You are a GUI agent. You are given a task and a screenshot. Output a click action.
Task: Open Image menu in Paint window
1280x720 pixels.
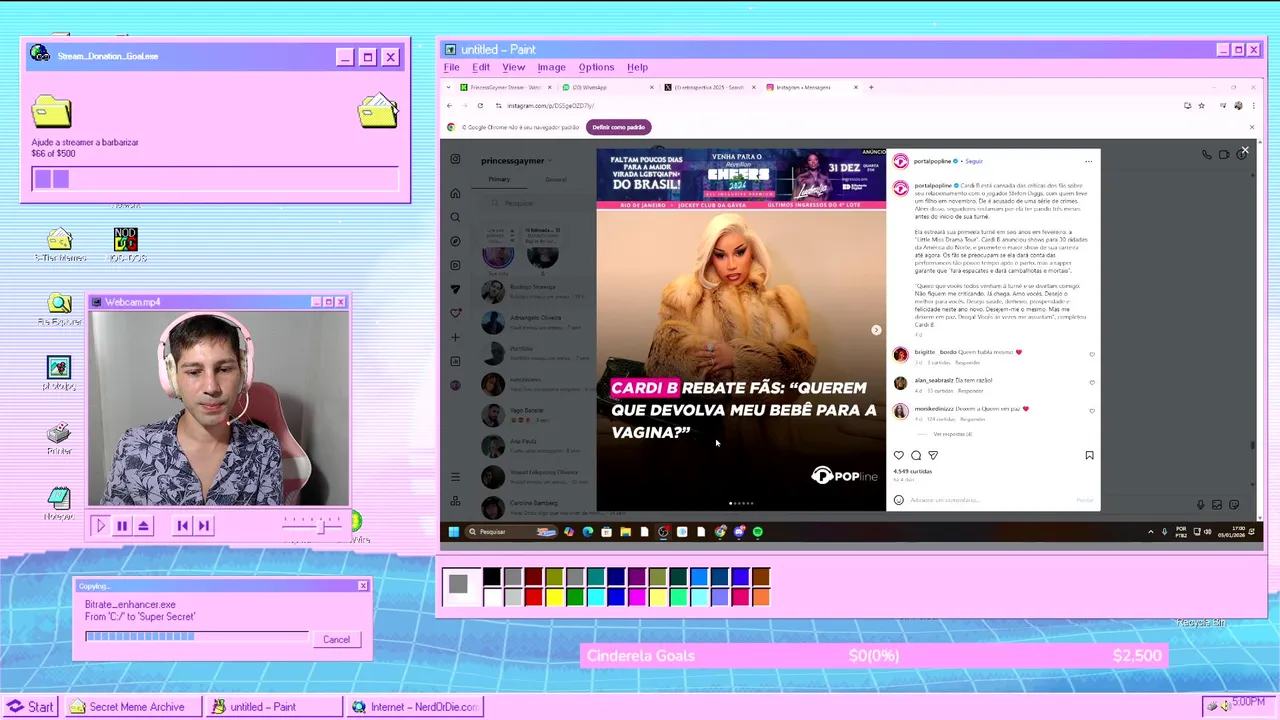[551, 67]
